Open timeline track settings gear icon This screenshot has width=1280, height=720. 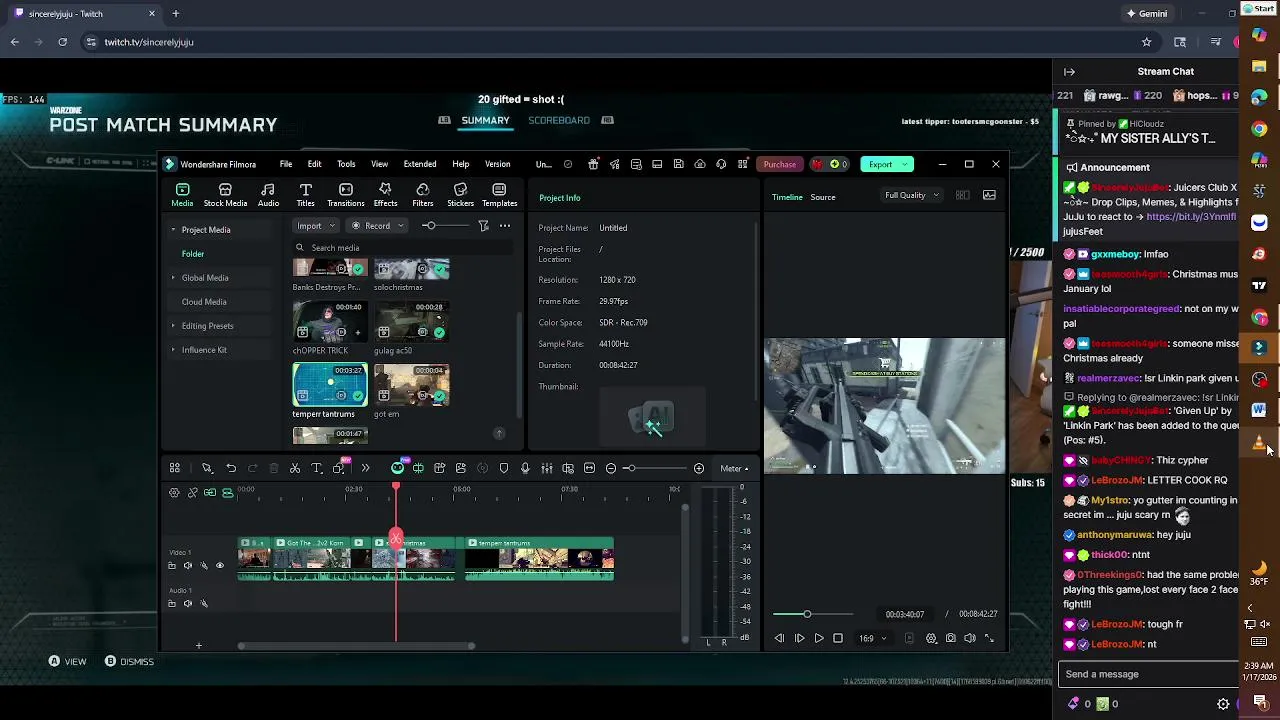pos(174,493)
